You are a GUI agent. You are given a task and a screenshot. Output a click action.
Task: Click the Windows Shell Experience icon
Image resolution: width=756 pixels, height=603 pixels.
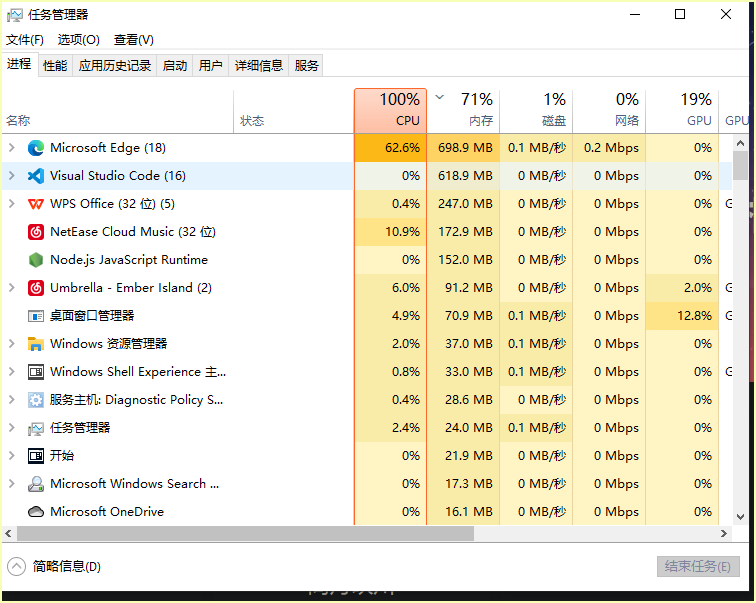coord(36,372)
